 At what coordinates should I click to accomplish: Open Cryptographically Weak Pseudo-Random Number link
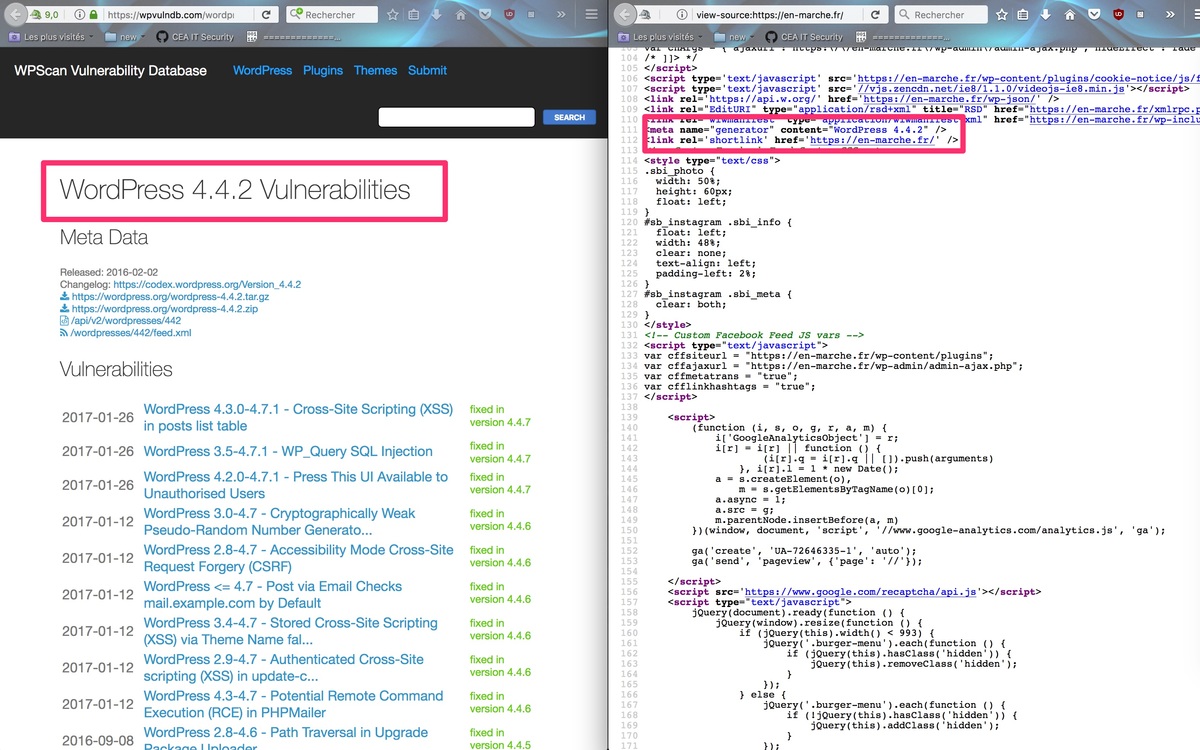280,522
